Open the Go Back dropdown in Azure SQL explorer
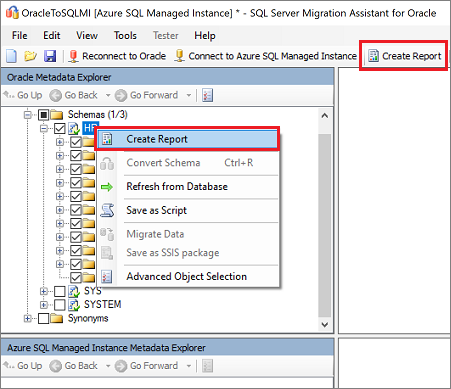 coord(108,366)
